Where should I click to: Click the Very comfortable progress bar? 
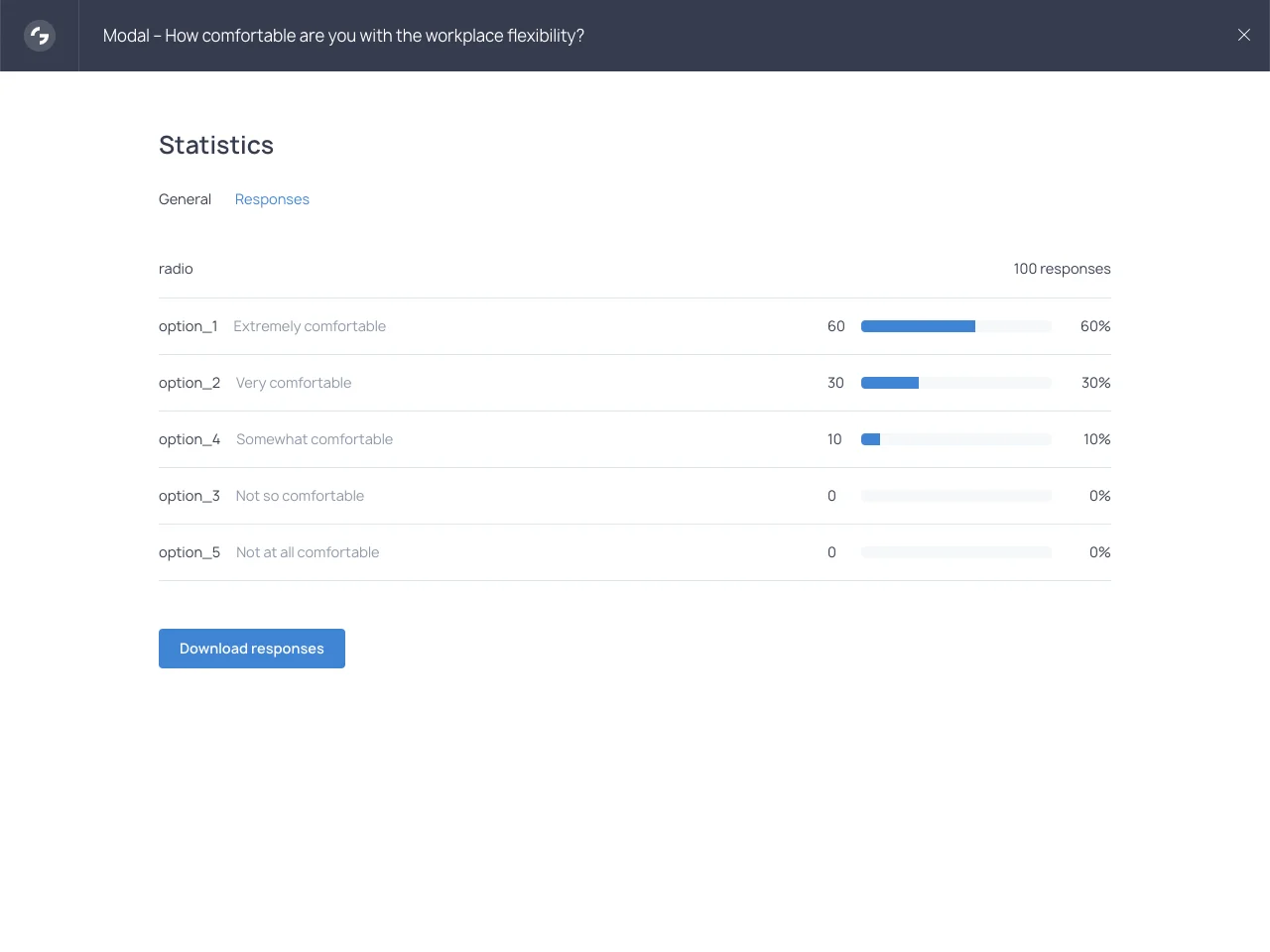tap(956, 383)
